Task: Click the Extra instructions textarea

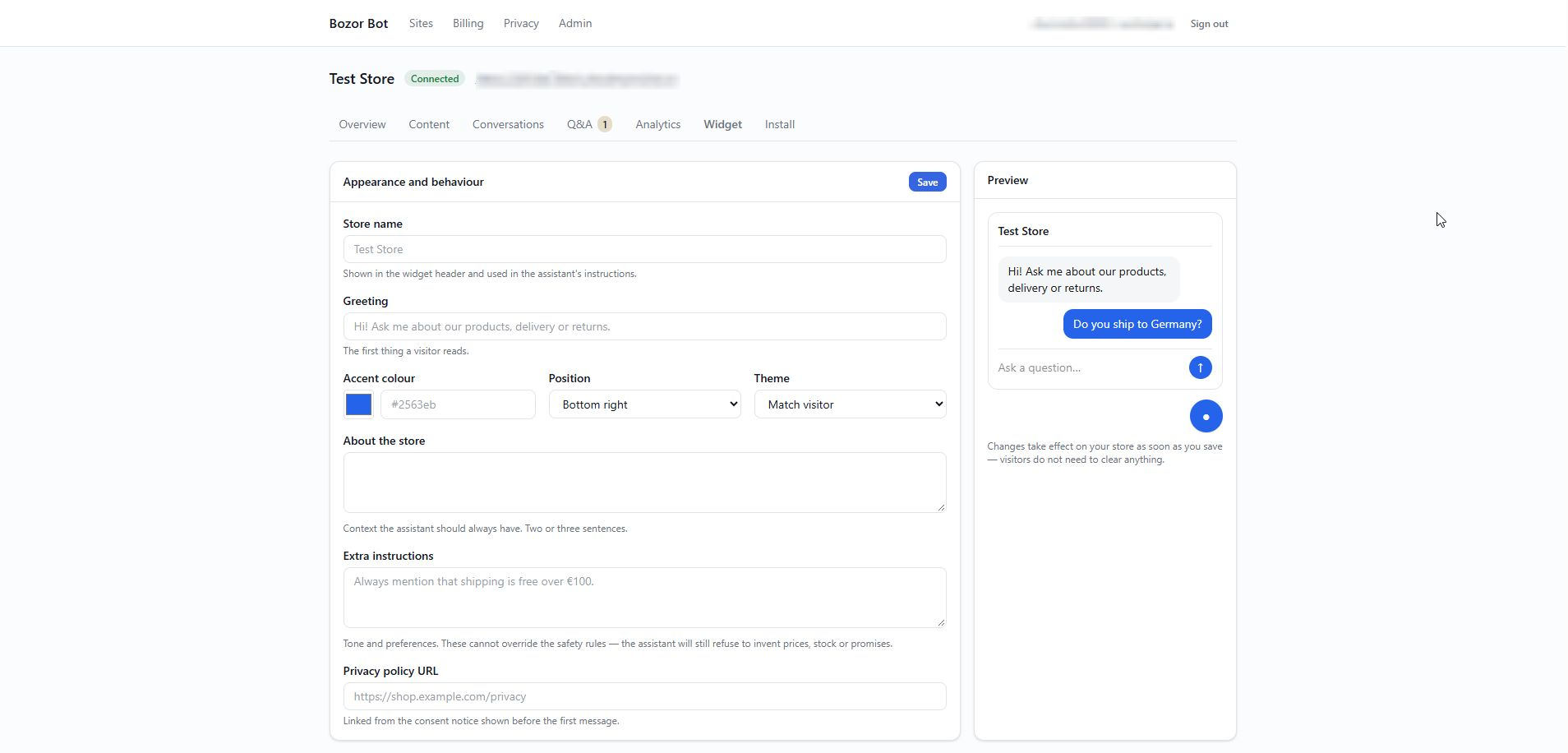Action: [644, 598]
